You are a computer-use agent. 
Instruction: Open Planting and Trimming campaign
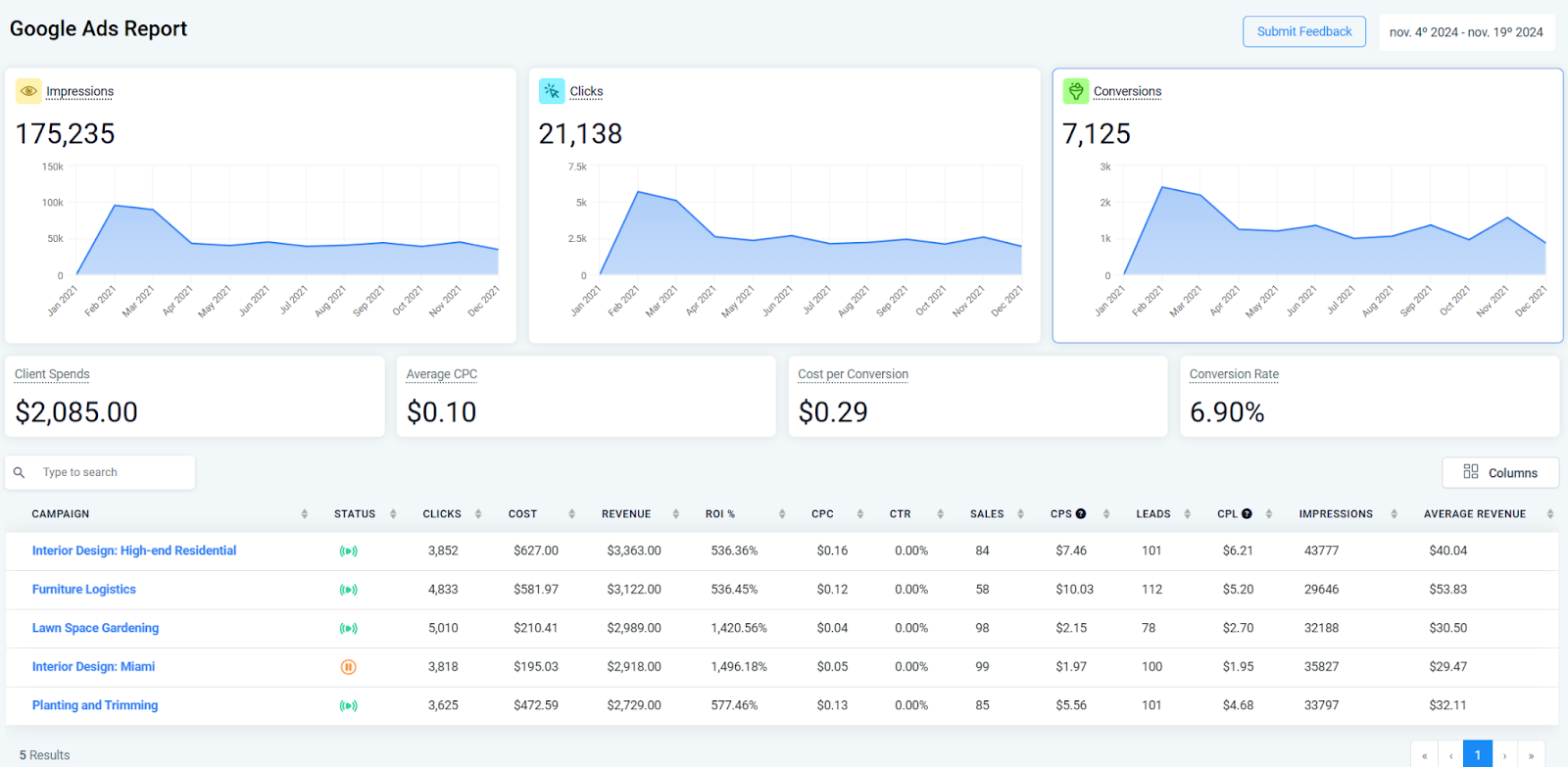[95, 705]
